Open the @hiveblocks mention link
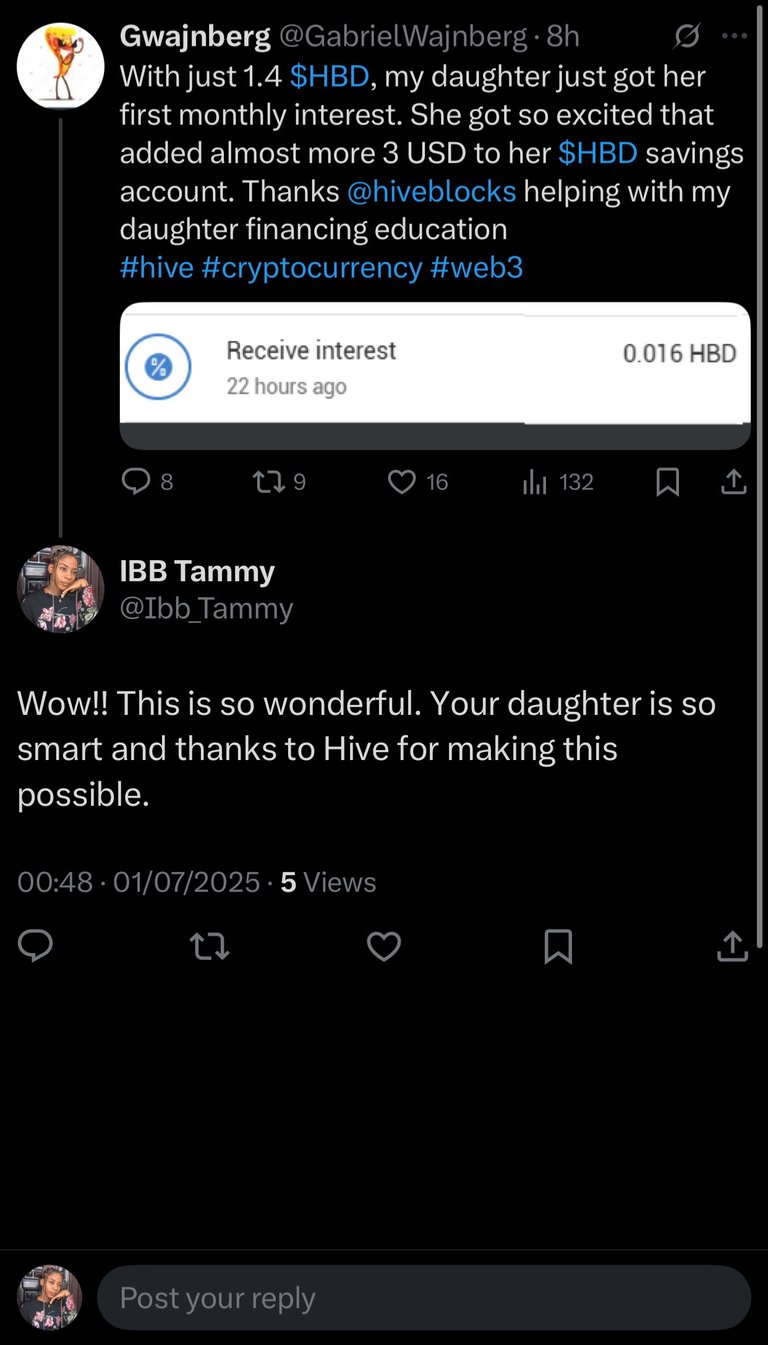Viewport: 768px width, 1345px height. point(431,191)
